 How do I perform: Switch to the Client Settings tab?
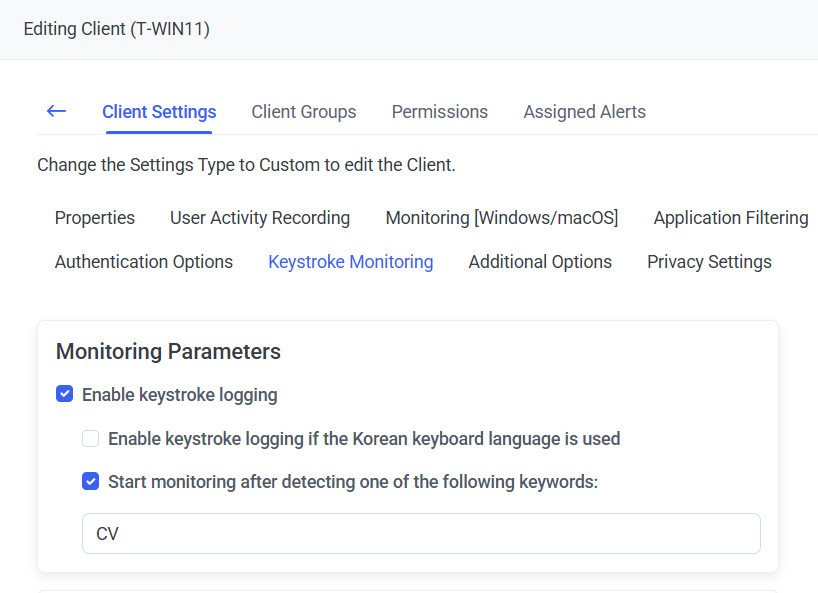click(159, 112)
